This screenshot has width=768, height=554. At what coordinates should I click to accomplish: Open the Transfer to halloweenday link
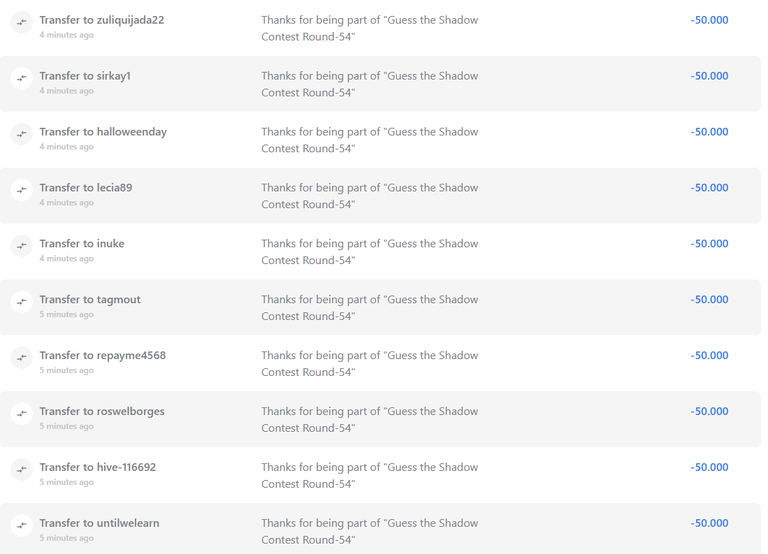[x=103, y=132]
